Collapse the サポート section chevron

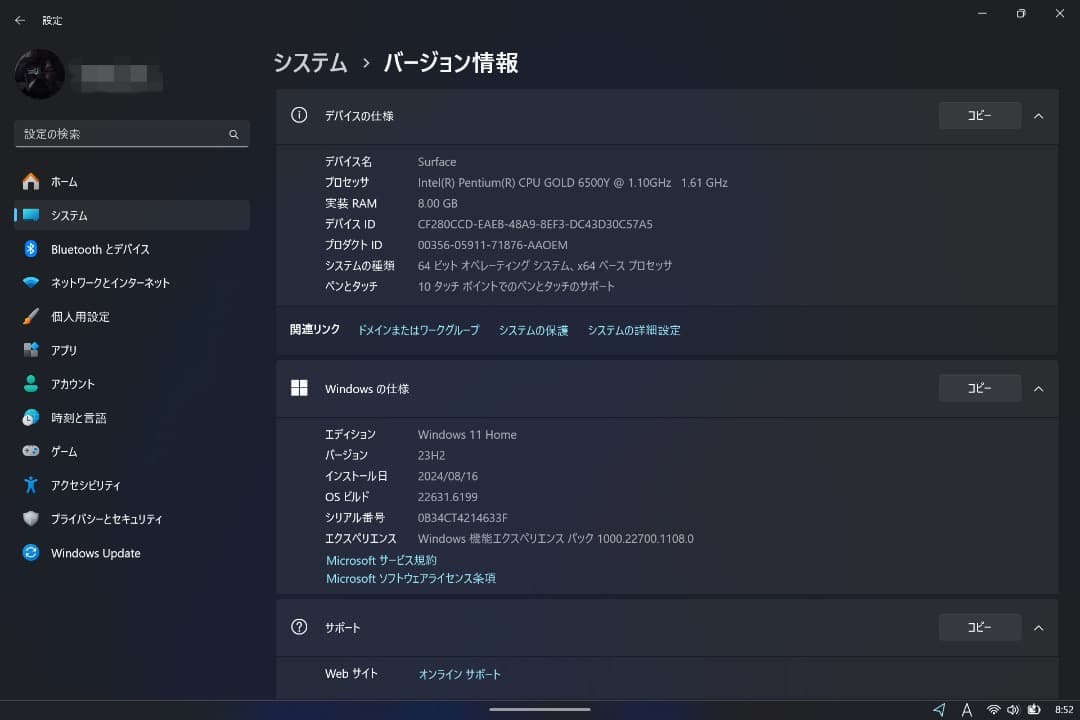click(x=1038, y=628)
